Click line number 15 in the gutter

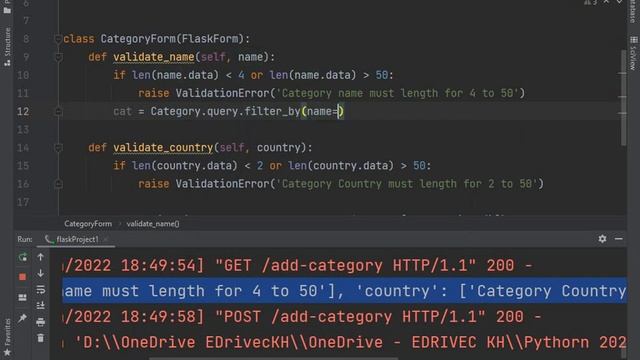pyautogui.click(x=23, y=166)
